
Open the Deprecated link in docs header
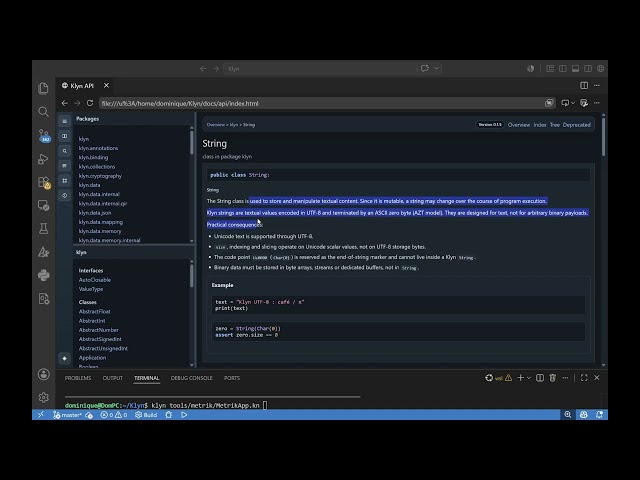576,125
